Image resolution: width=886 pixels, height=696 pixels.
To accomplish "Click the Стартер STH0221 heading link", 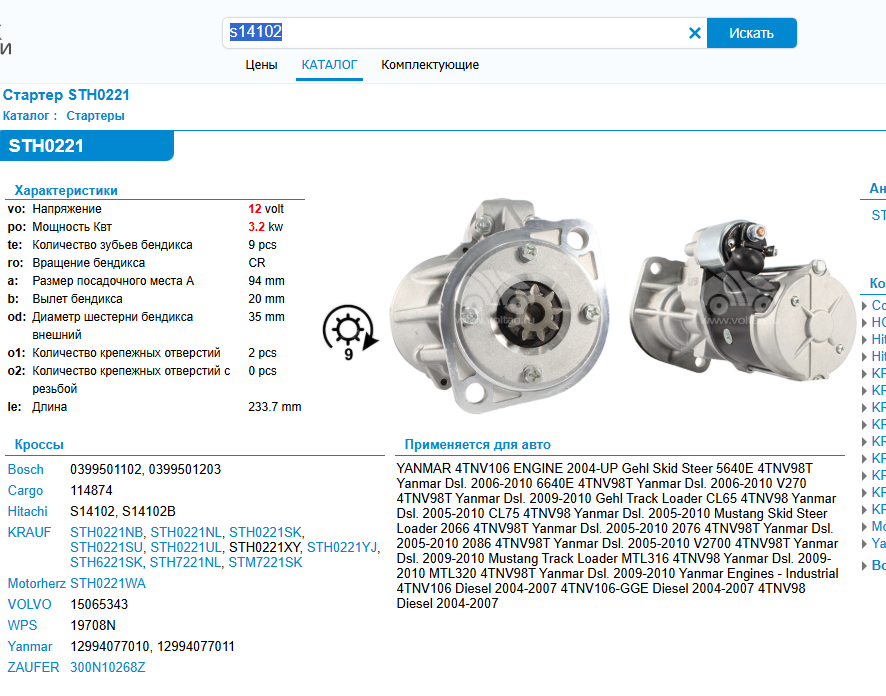I will tap(66, 95).
